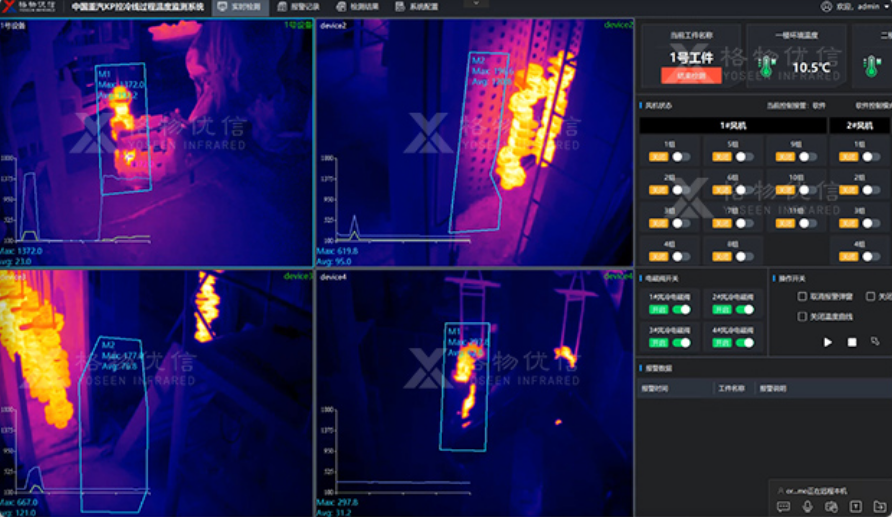Click the green thermometer icon for floor temperature
Viewport: 892px width, 517px height.
(767, 68)
